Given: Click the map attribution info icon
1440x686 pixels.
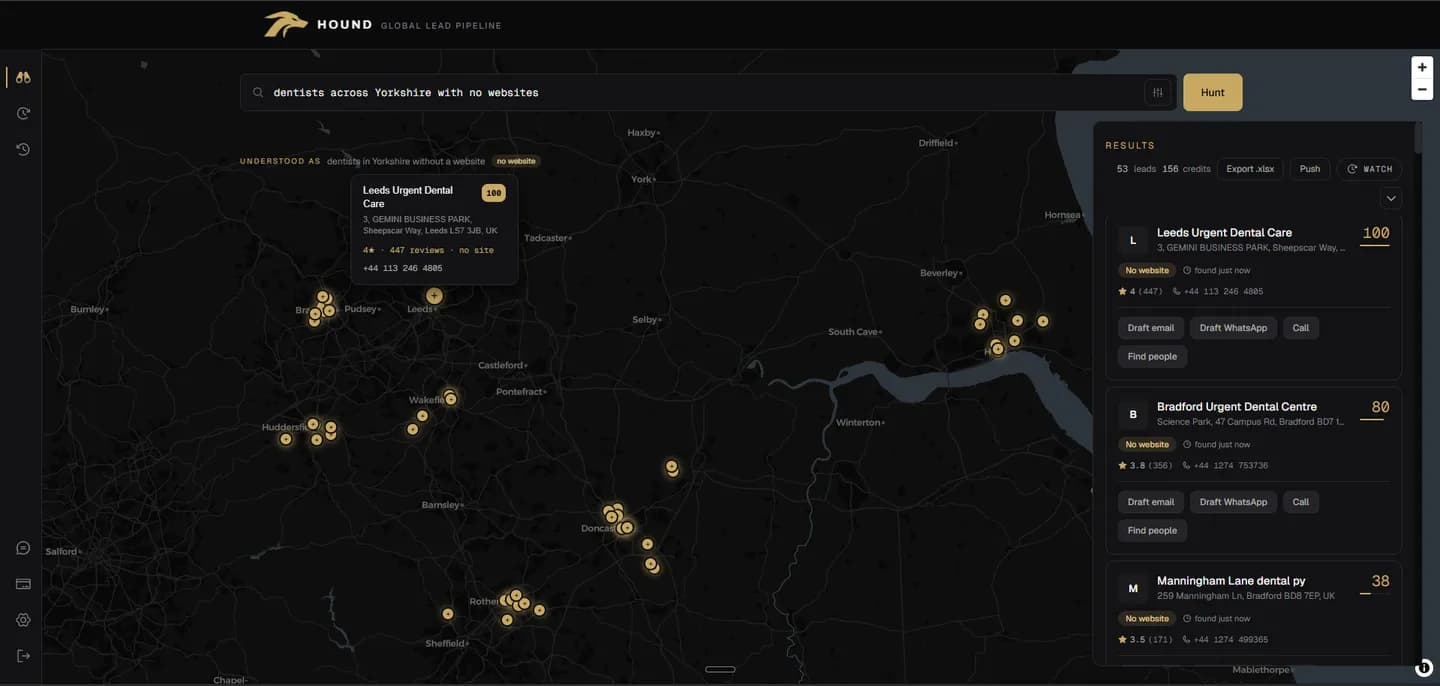Looking at the screenshot, I should click(x=1424, y=668).
